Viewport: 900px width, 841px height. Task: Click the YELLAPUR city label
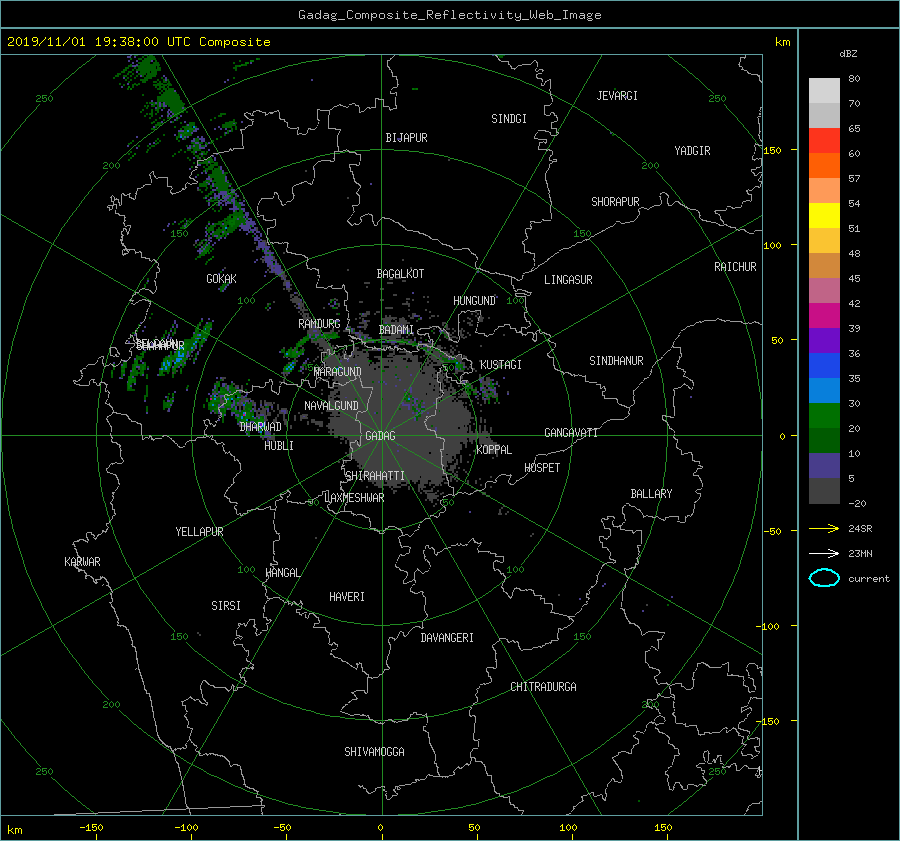click(x=199, y=532)
